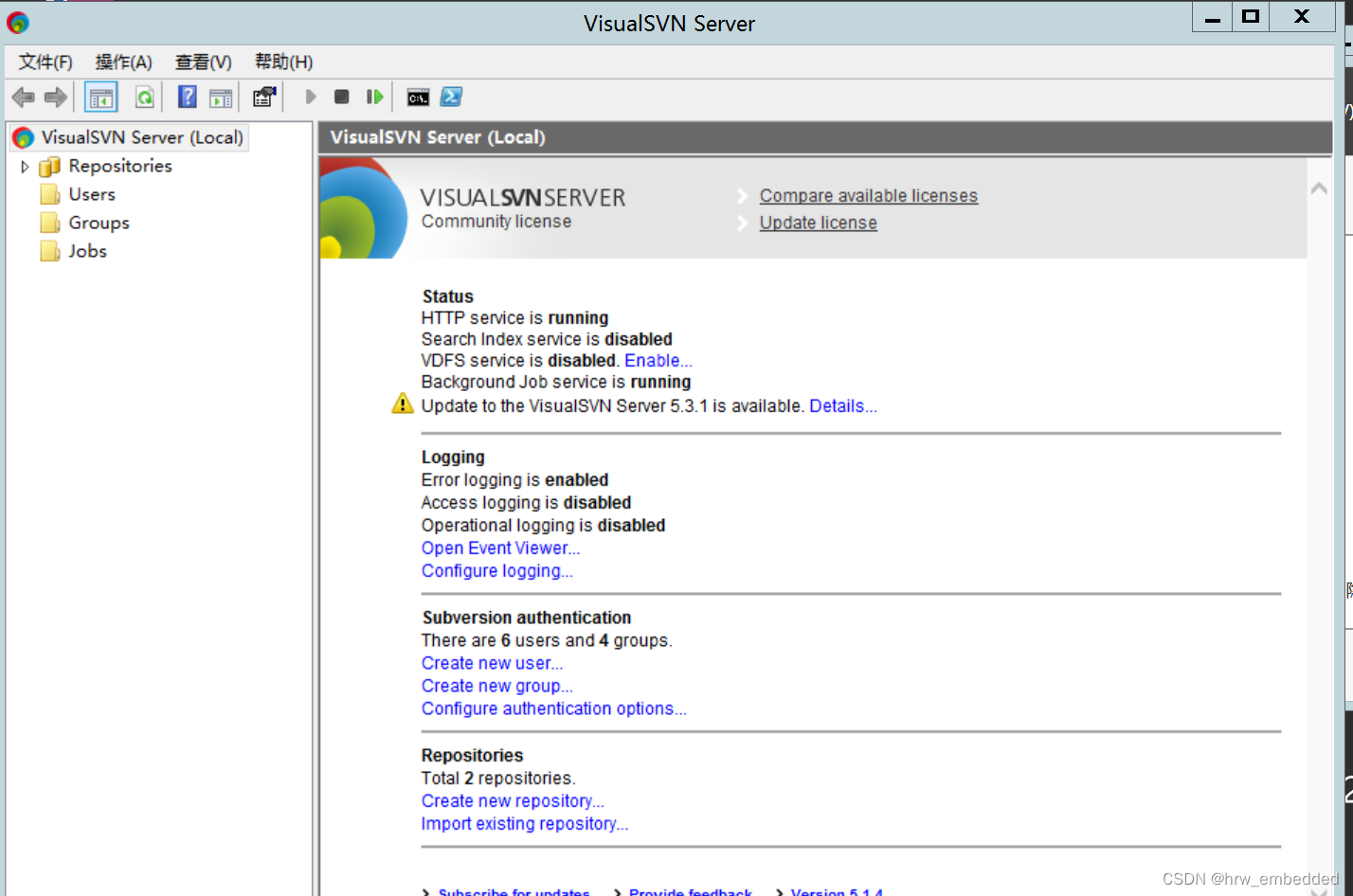Click the Community license text

pos(496,222)
